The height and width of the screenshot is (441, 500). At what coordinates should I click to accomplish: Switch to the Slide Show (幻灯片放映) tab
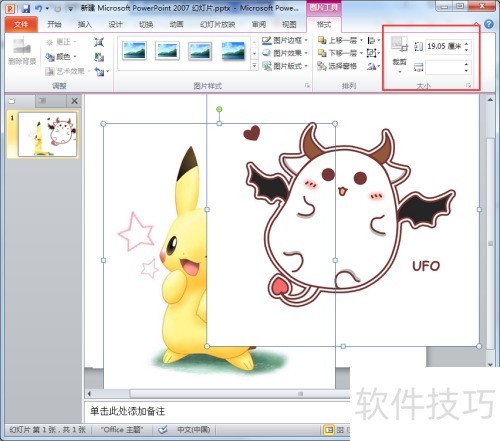218,24
